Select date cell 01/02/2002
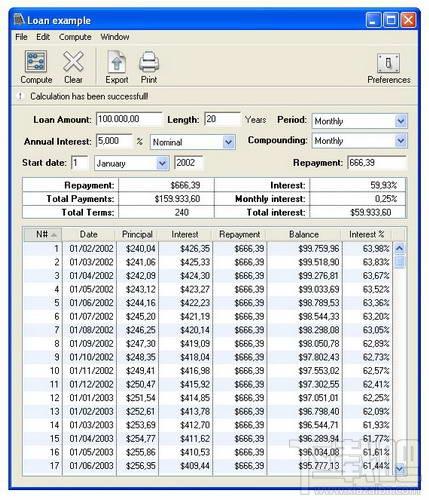The height and width of the screenshot is (500, 429). point(91,249)
